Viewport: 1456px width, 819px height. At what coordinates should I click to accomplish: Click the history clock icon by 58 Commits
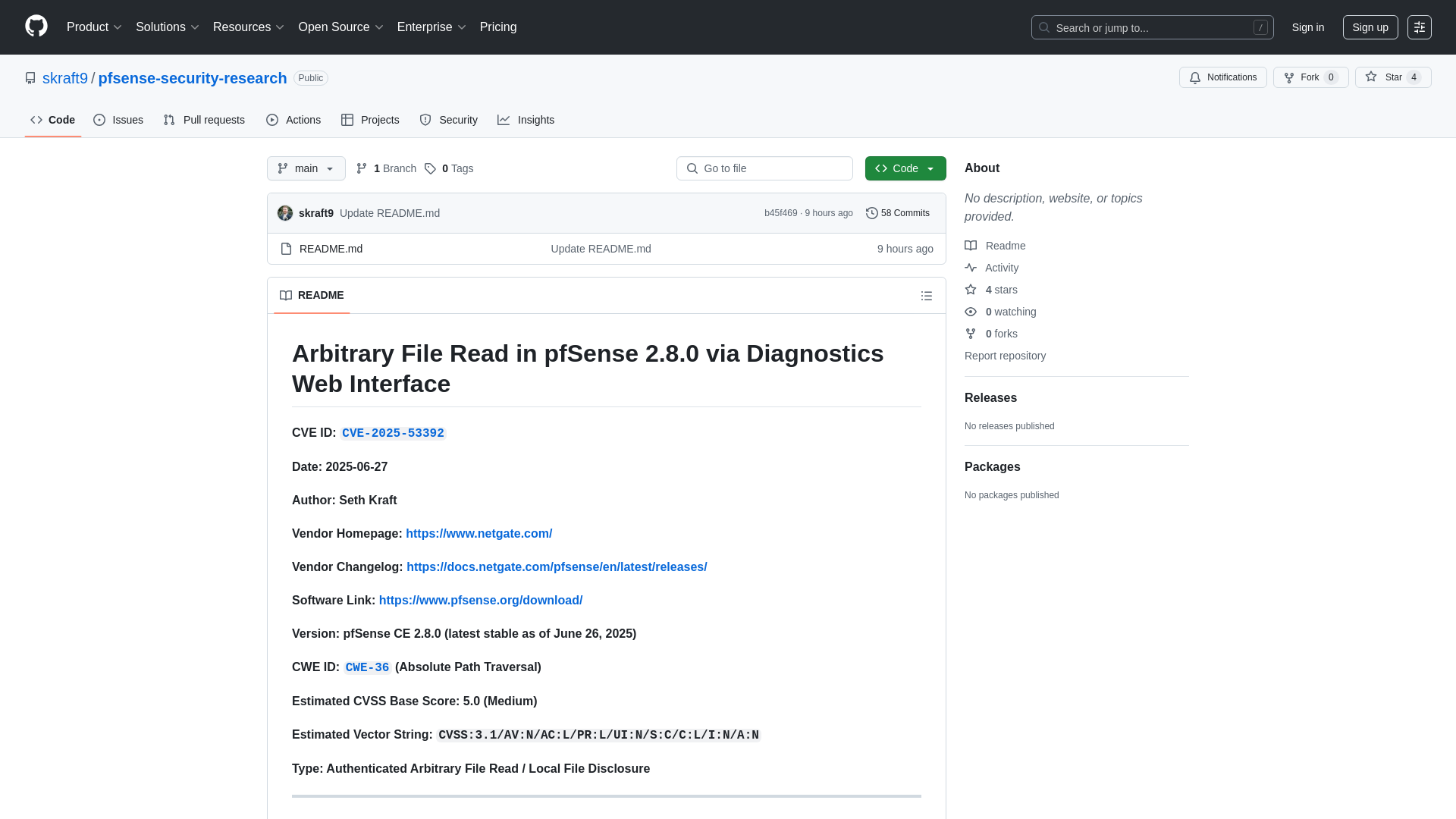pyautogui.click(x=872, y=213)
